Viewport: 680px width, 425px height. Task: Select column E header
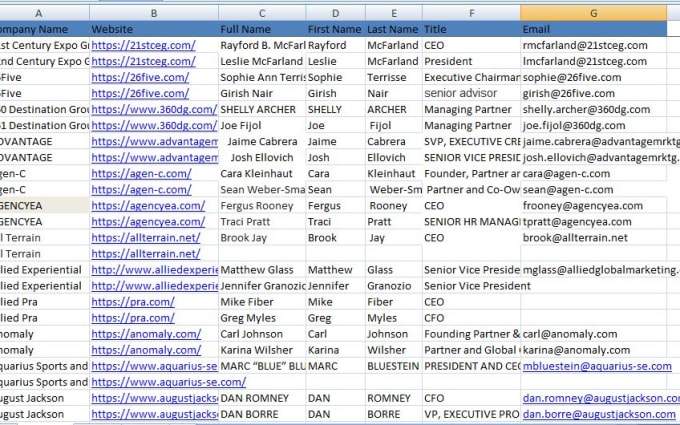pos(393,13)
